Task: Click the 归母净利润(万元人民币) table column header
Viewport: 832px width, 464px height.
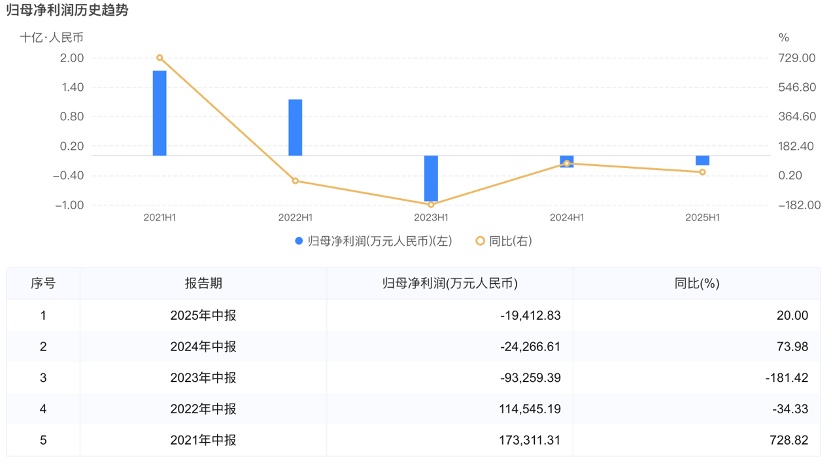Action: click(449, 284)
